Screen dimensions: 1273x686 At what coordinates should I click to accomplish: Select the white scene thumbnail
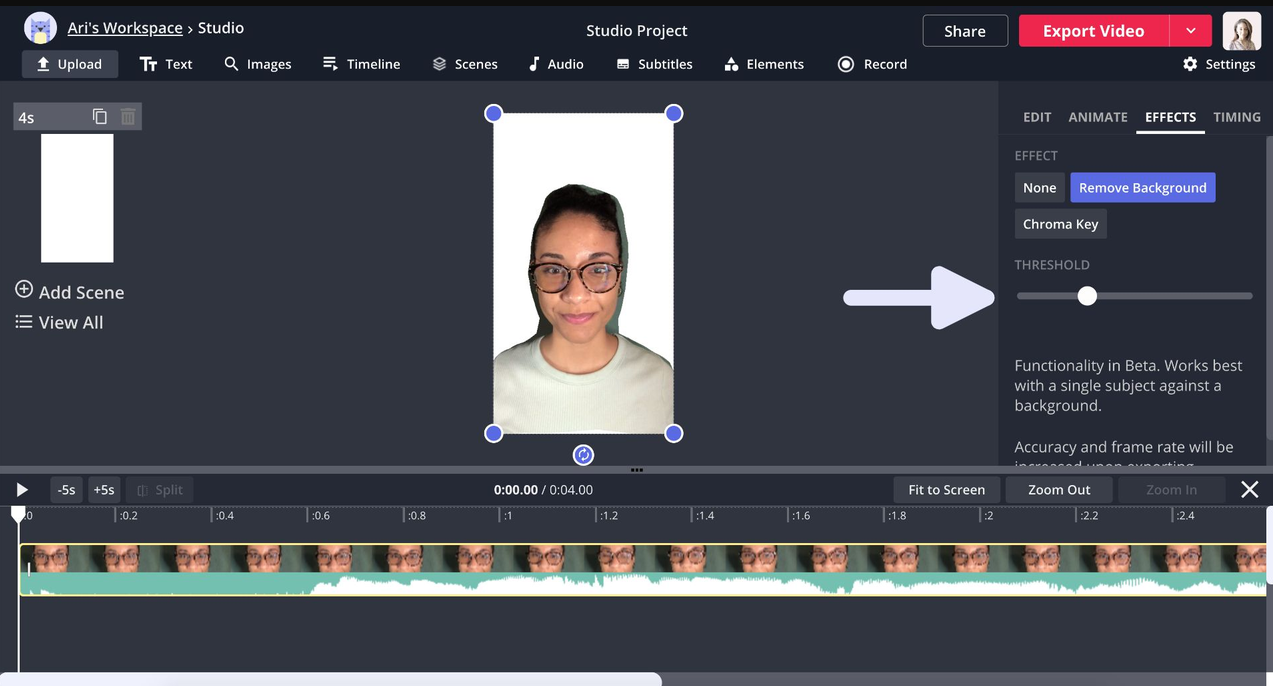[x=77, y=198]
